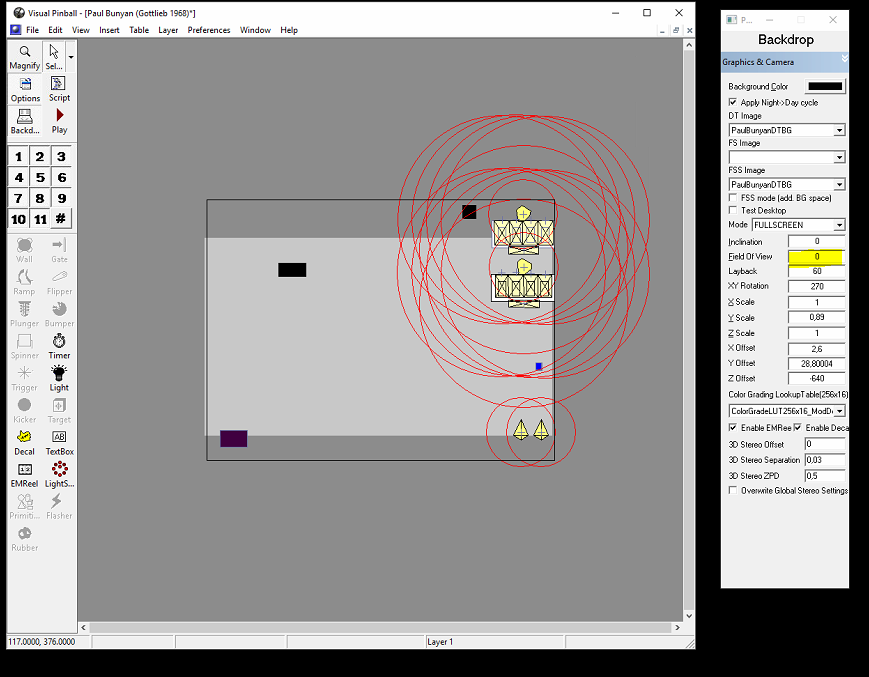The height and width of the screenshot is (677, 869).
Task: Open the Script editor
Action: coord(59,90)
